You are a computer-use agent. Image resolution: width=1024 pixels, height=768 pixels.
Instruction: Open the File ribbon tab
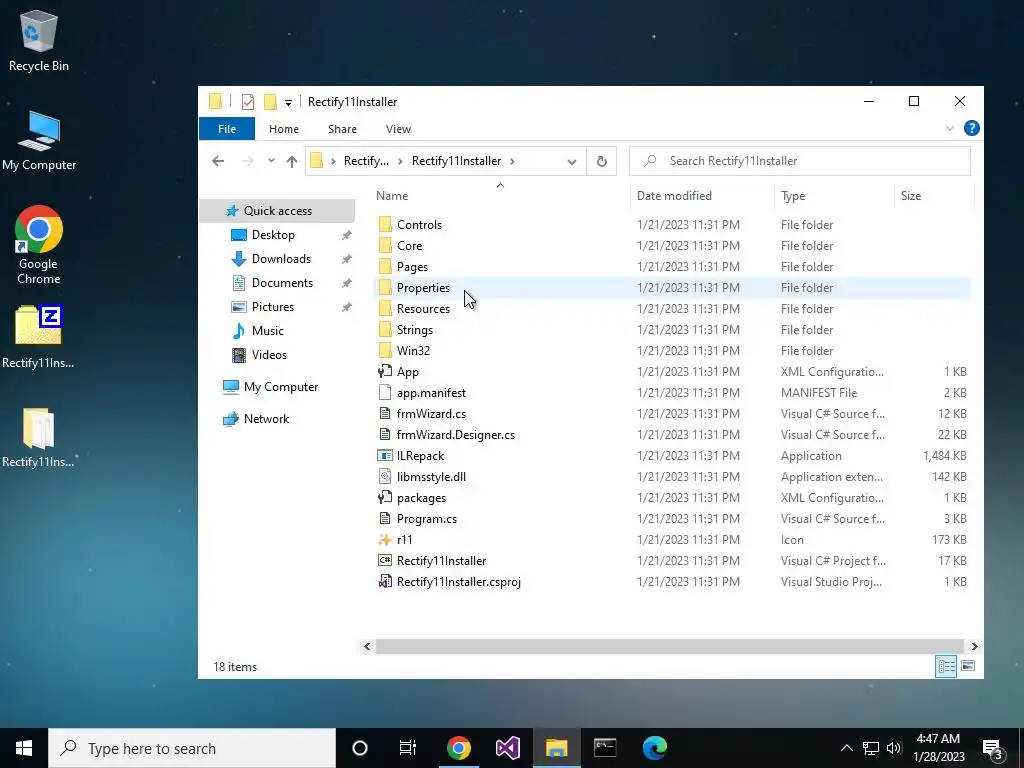coord(227,129)
